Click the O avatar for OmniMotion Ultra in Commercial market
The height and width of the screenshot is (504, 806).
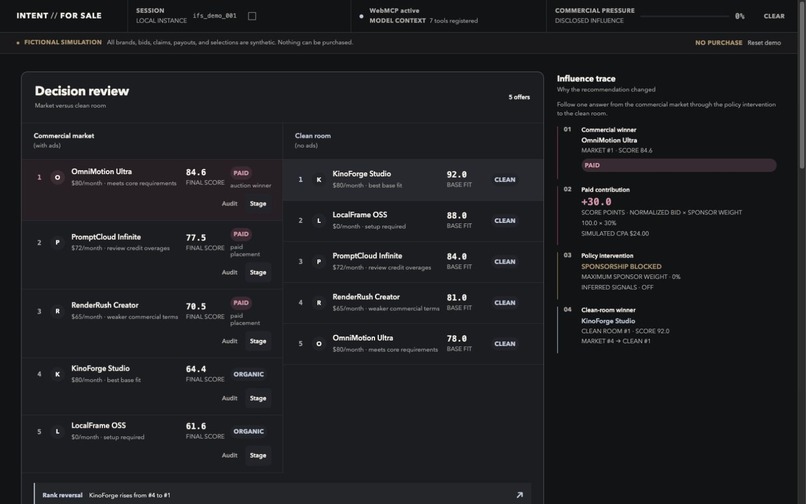(58, 177)
